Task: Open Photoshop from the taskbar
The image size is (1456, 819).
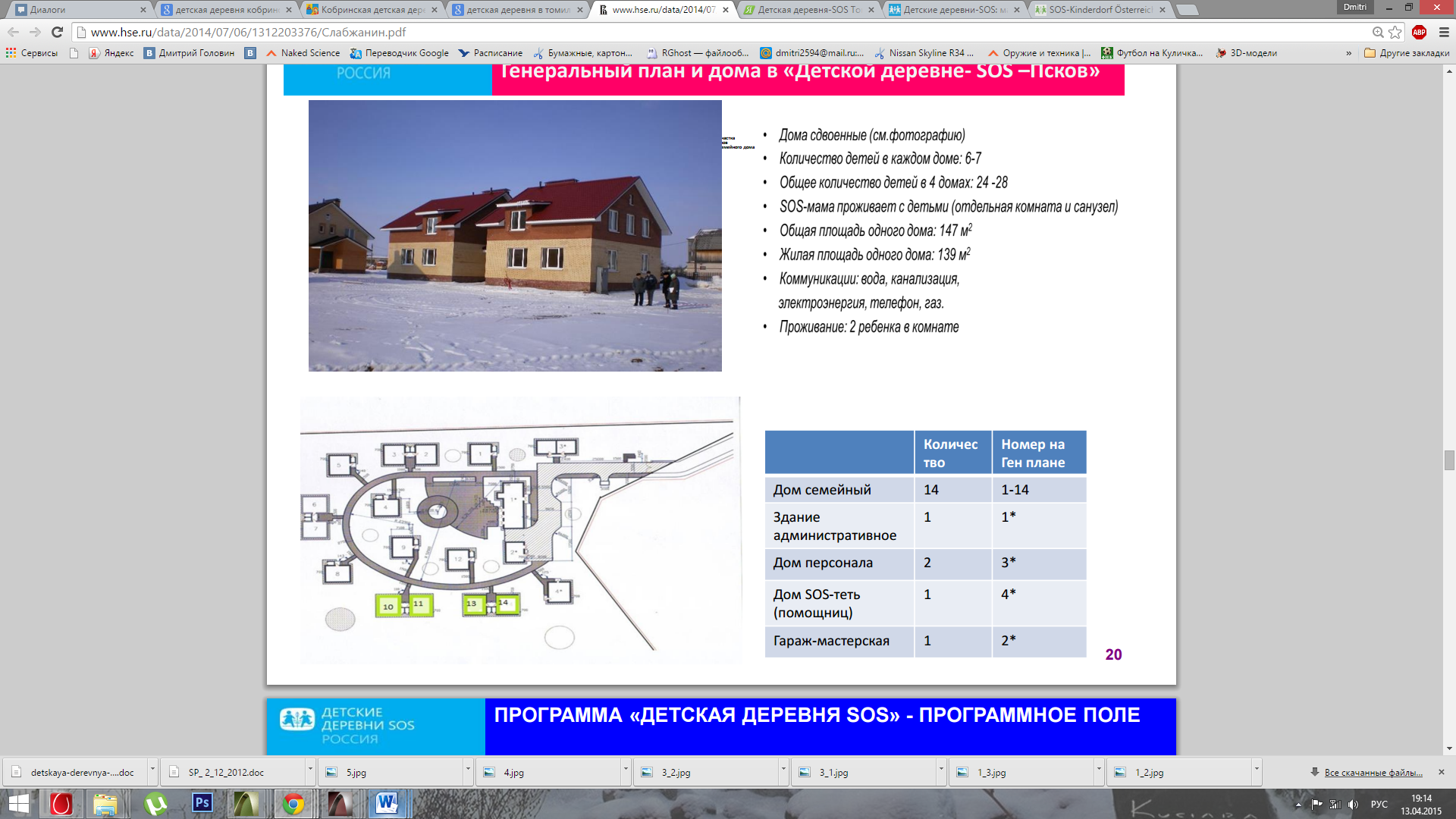Action: (x=202, y=803)
